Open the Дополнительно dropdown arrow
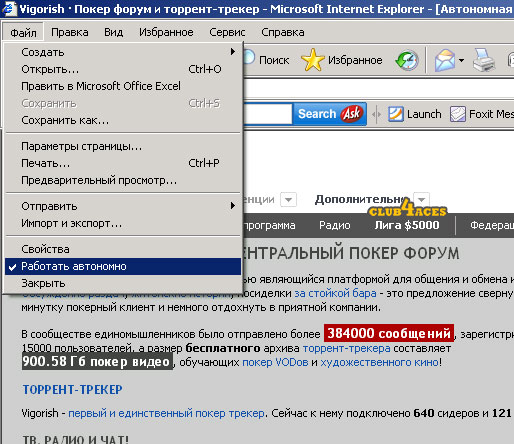The image size is (514, 444). (422, 200)
